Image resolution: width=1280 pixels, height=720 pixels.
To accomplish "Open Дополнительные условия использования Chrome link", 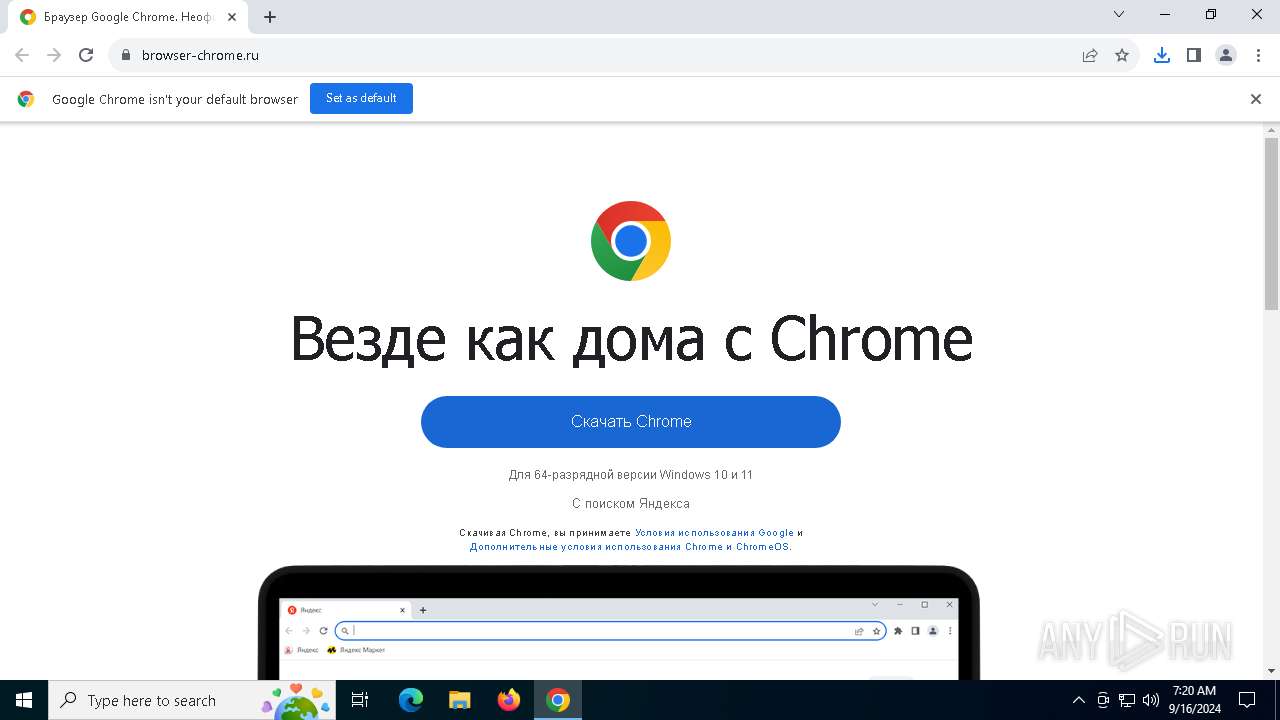I will coord(630,547).
